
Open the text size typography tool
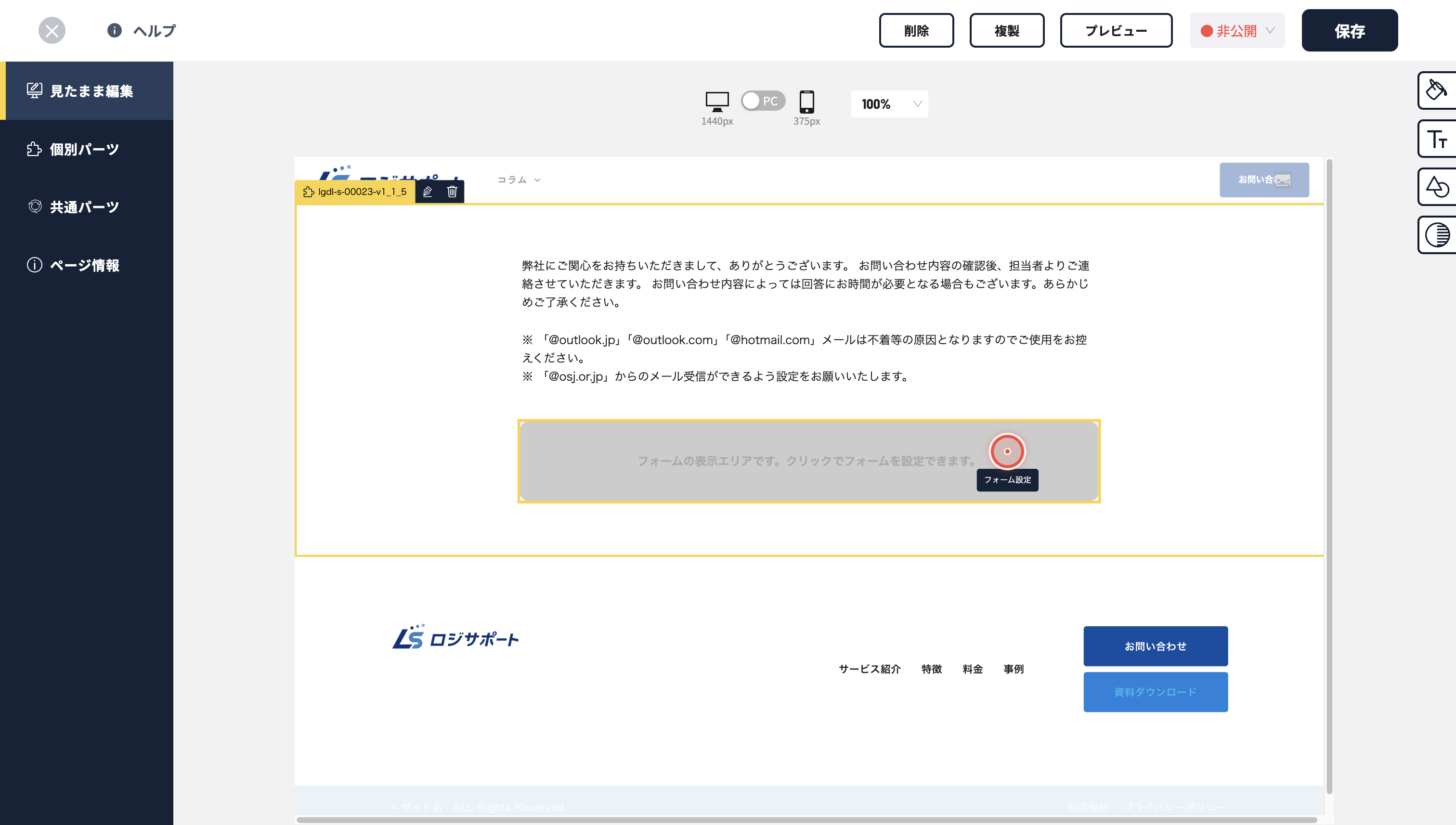pyautogui.click(x=1437, y=139)
